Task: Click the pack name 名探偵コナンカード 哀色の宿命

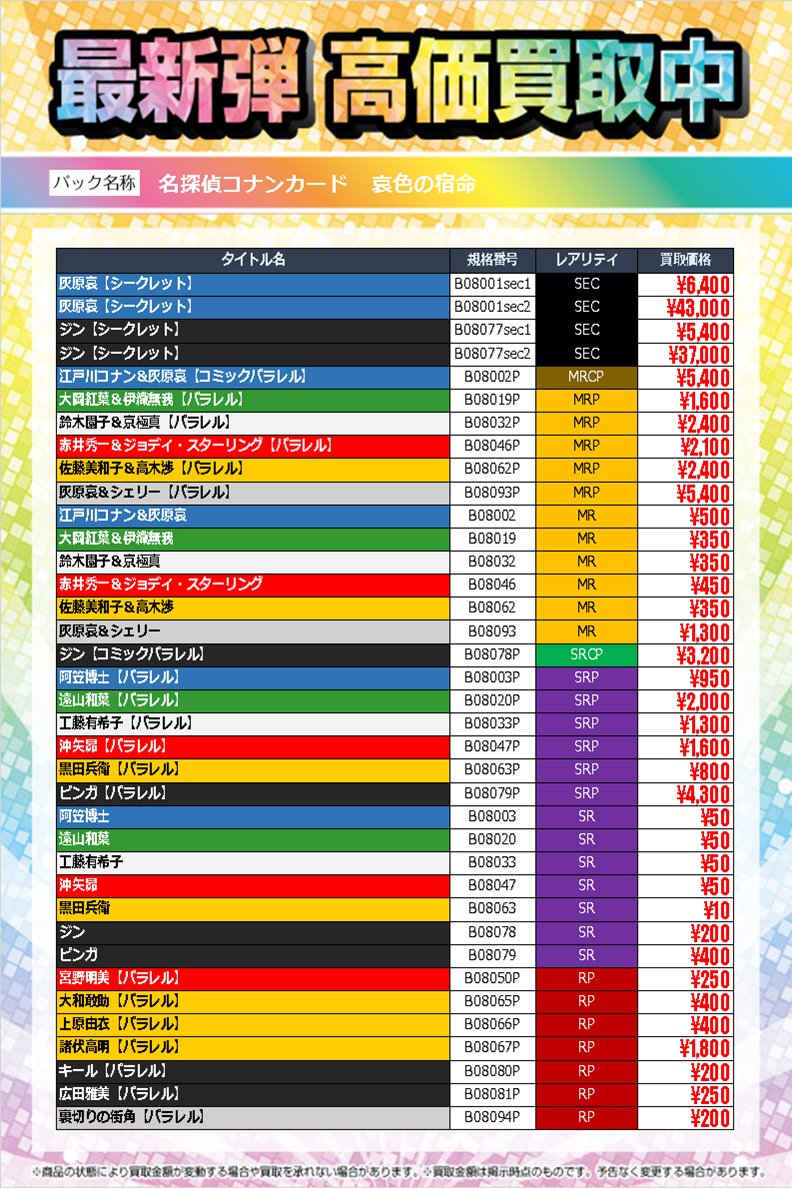Action: coord(318,183)
